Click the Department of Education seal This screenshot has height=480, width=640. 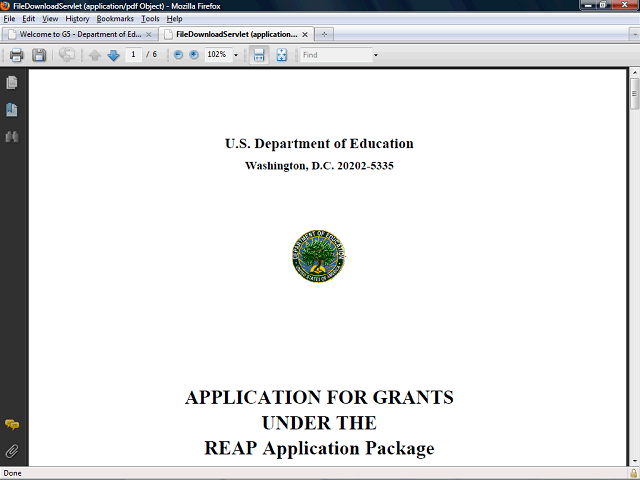pos(319,256)
